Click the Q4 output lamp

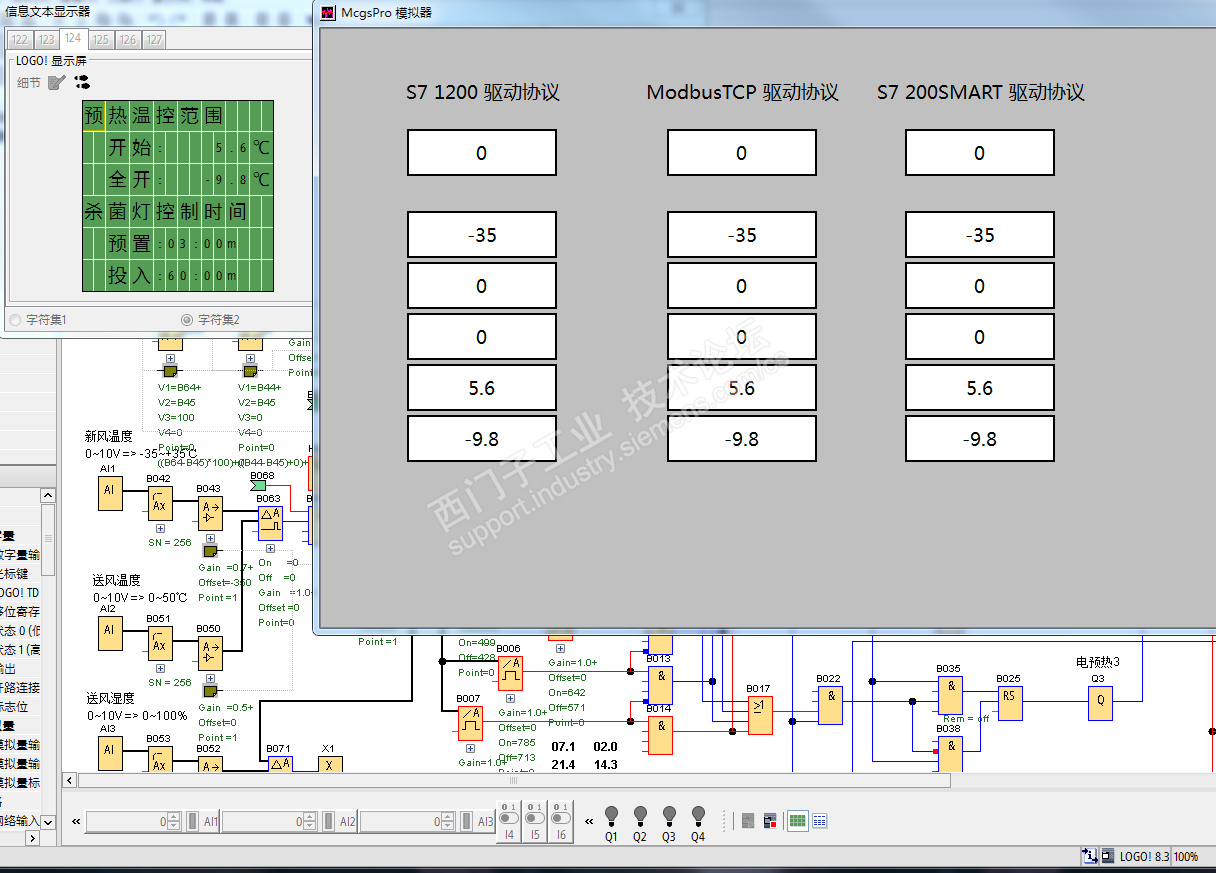click(x=698, y=815)
